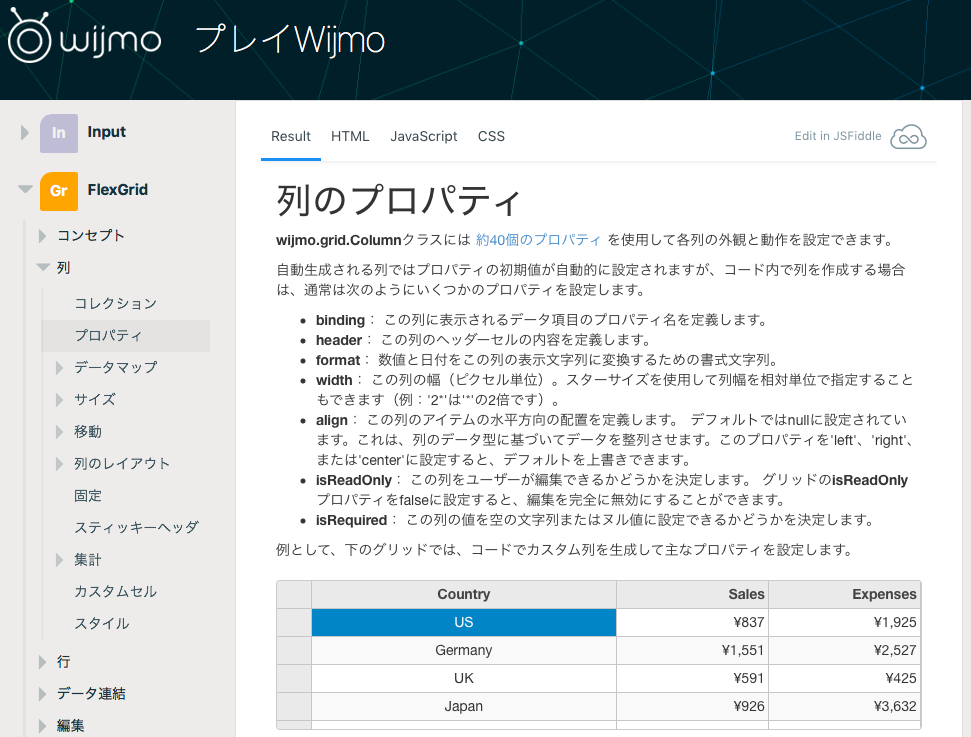Expand the 列のレイアウト node arrow

[x=59, y=464]
